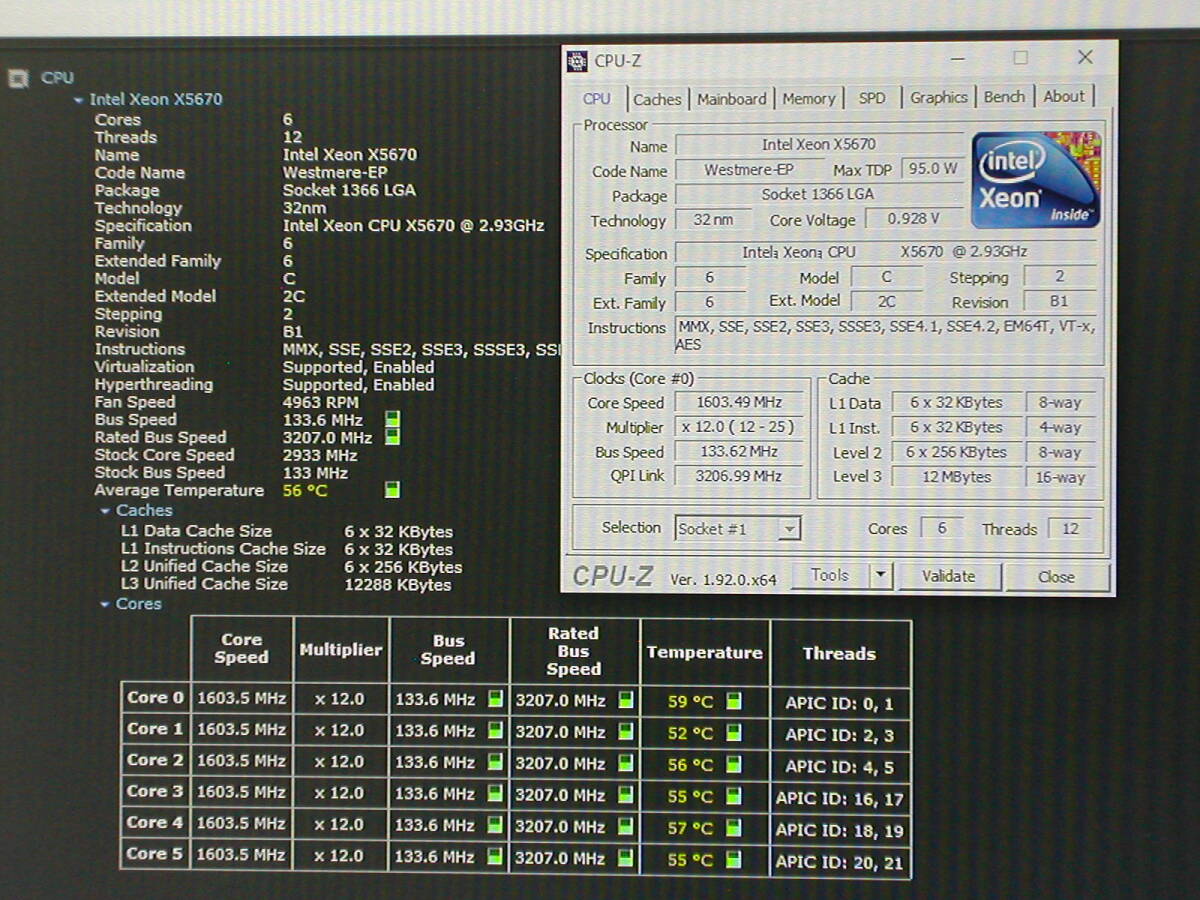1200x900 pixels.
Task: Collapse the Caches section in Speccy
Action: pyautogui.click(x=105, y=511)
